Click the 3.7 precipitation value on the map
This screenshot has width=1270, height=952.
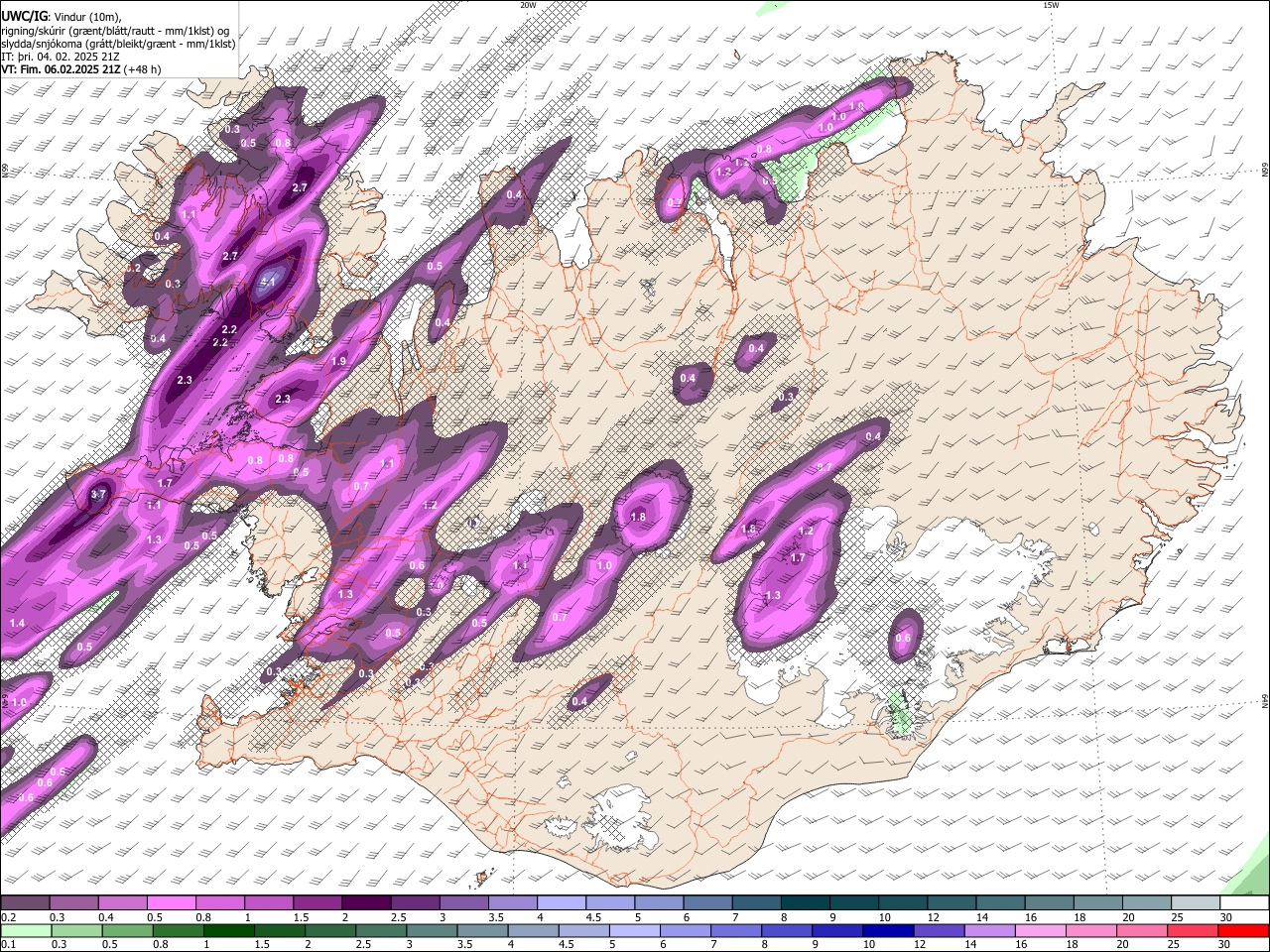[98, 494]
